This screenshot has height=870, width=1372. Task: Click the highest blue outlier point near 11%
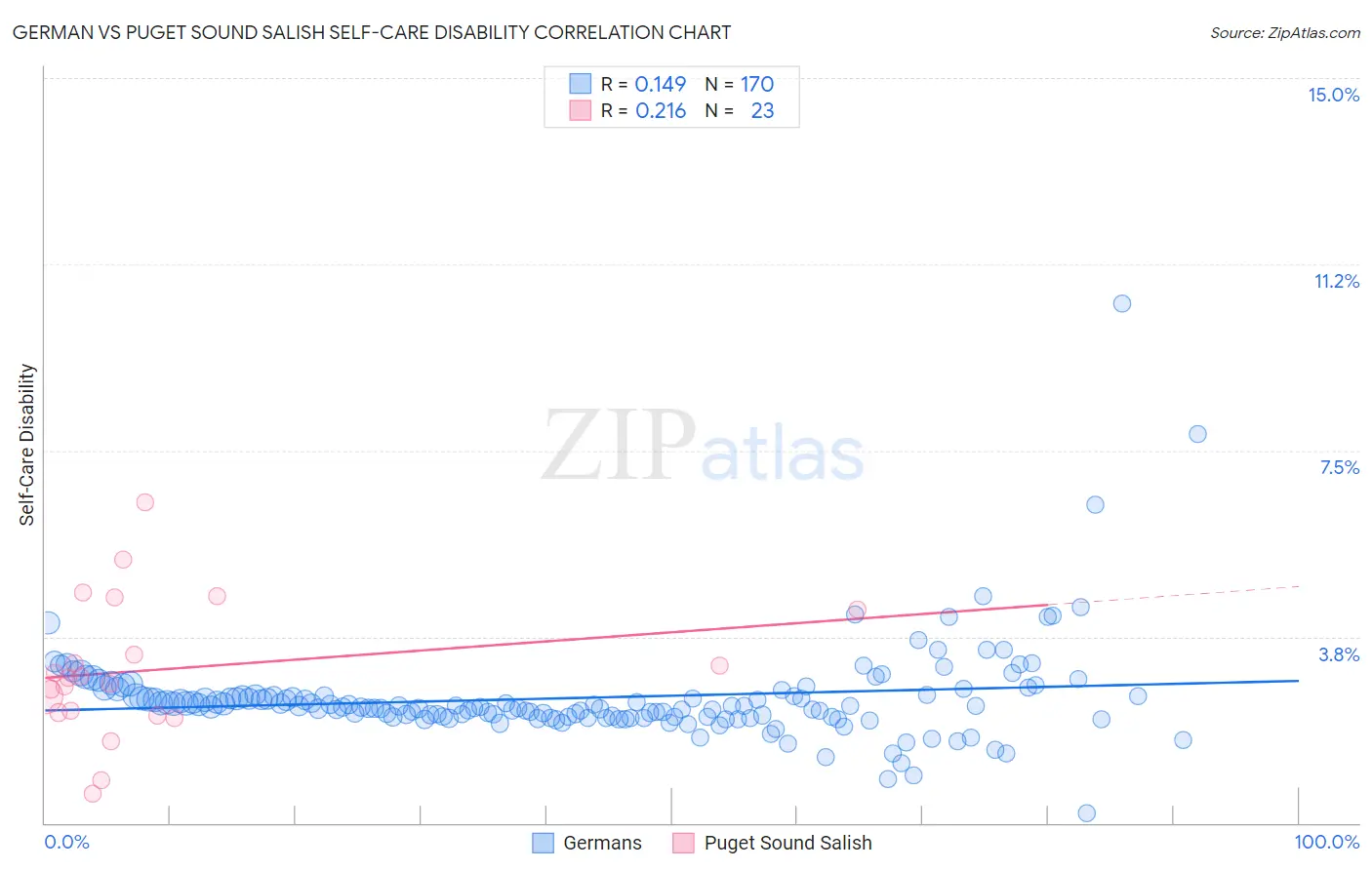[x=1122, y=303]
